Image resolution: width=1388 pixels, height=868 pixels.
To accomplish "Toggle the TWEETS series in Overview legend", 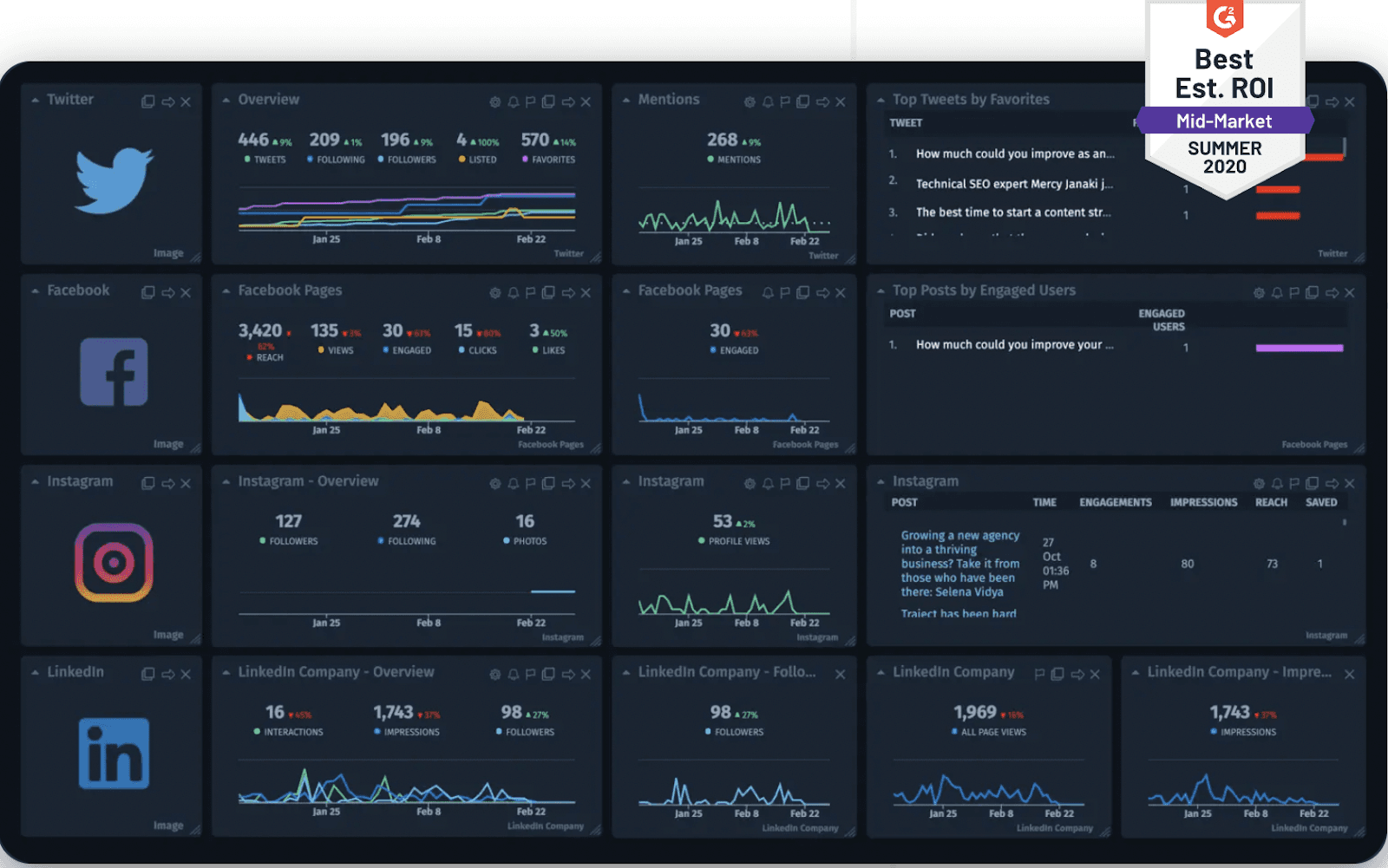I will 265,160.
